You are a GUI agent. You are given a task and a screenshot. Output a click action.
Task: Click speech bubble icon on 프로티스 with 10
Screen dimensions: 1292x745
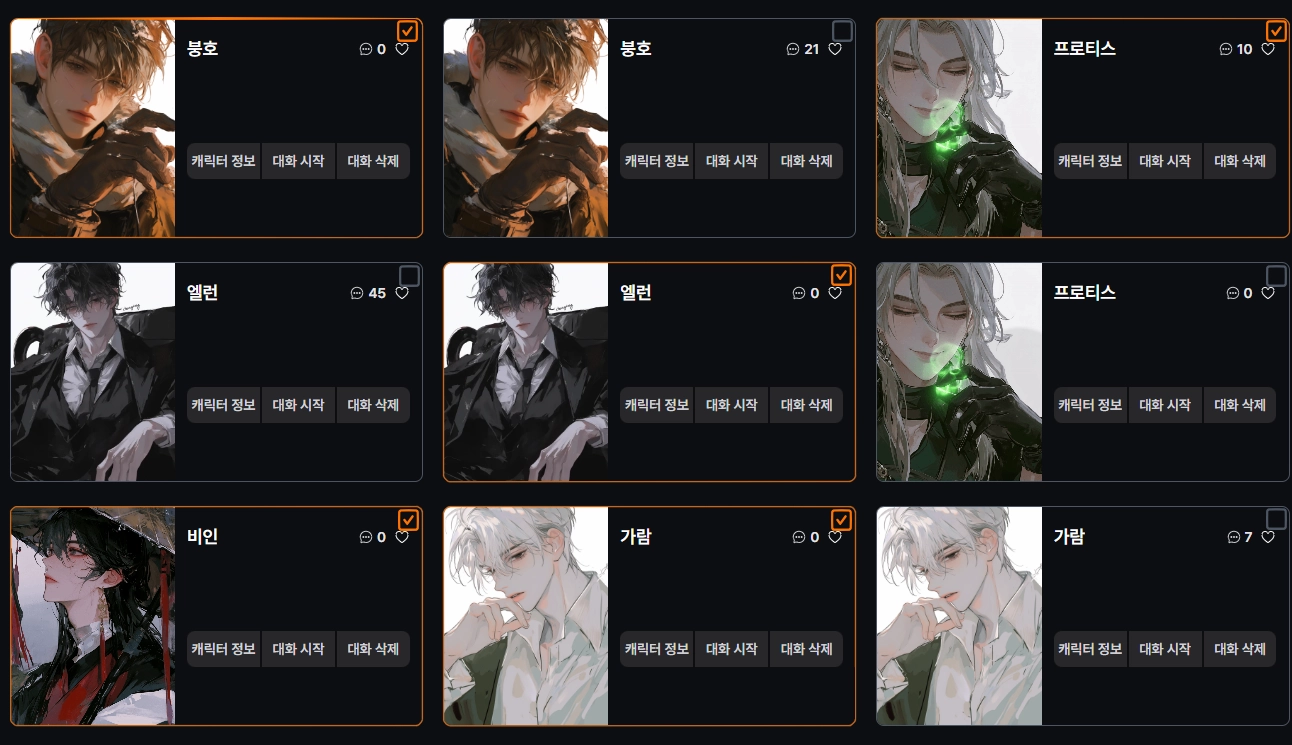click(1226, 49)
